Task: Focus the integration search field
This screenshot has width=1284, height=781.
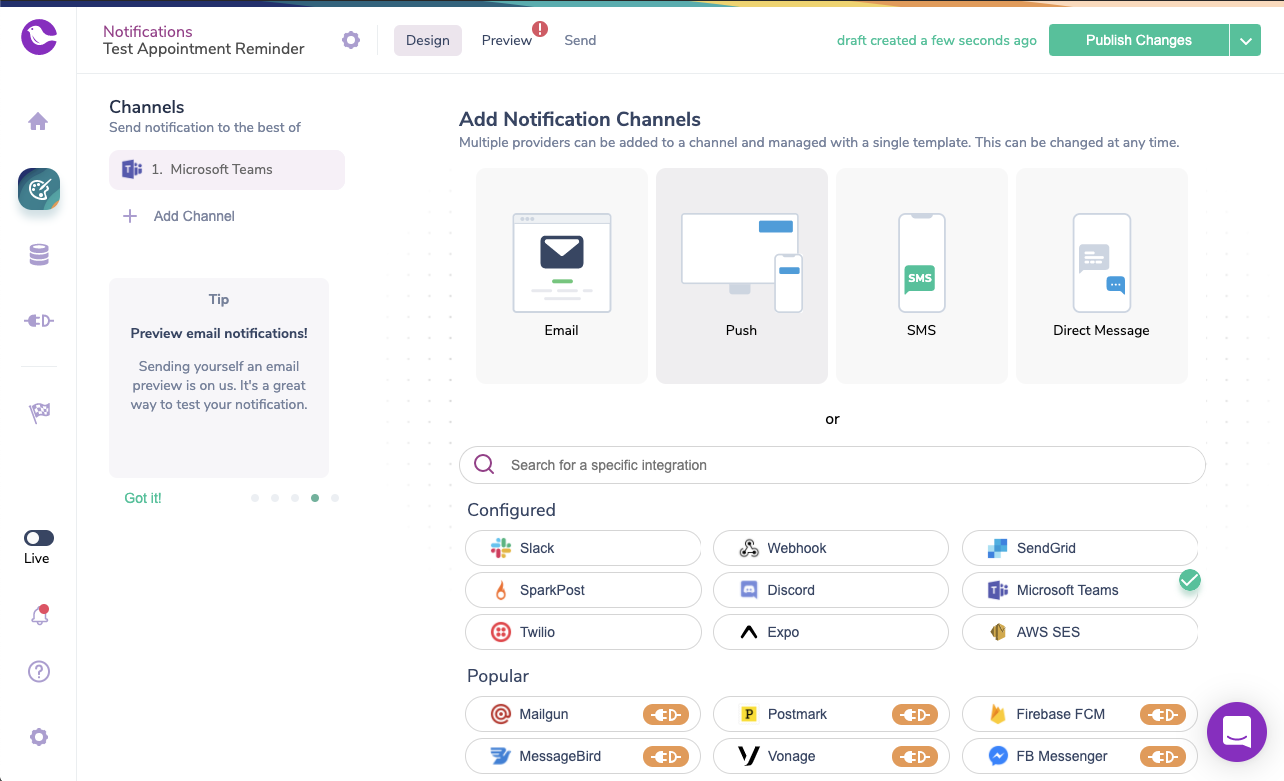Action: coord(832,465)
